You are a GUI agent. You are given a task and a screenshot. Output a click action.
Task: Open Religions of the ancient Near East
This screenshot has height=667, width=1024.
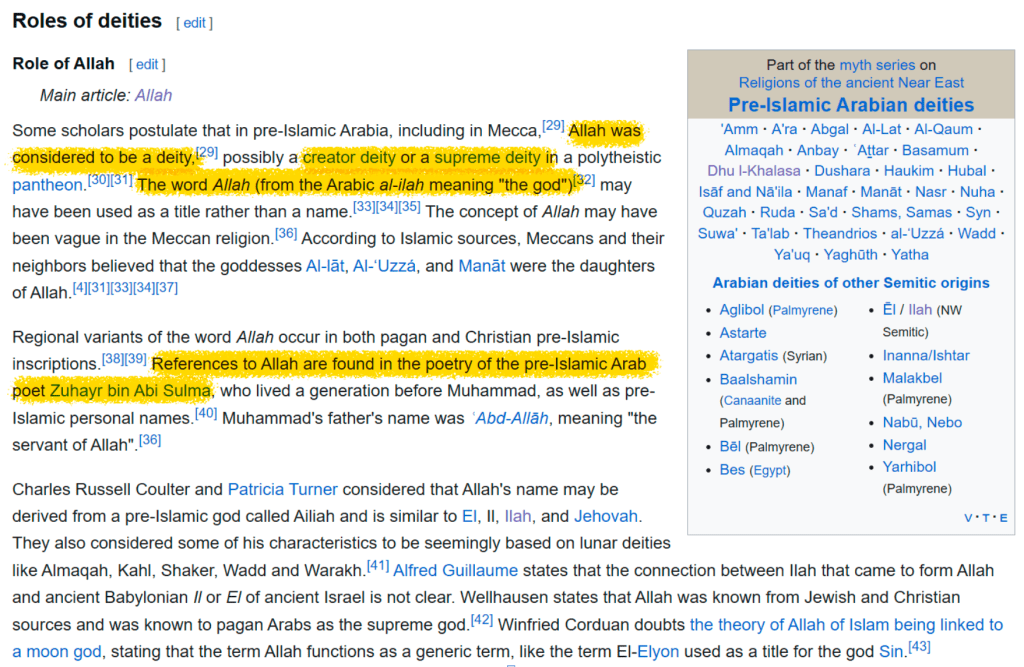pyautogui.click(x=851, y=83)
